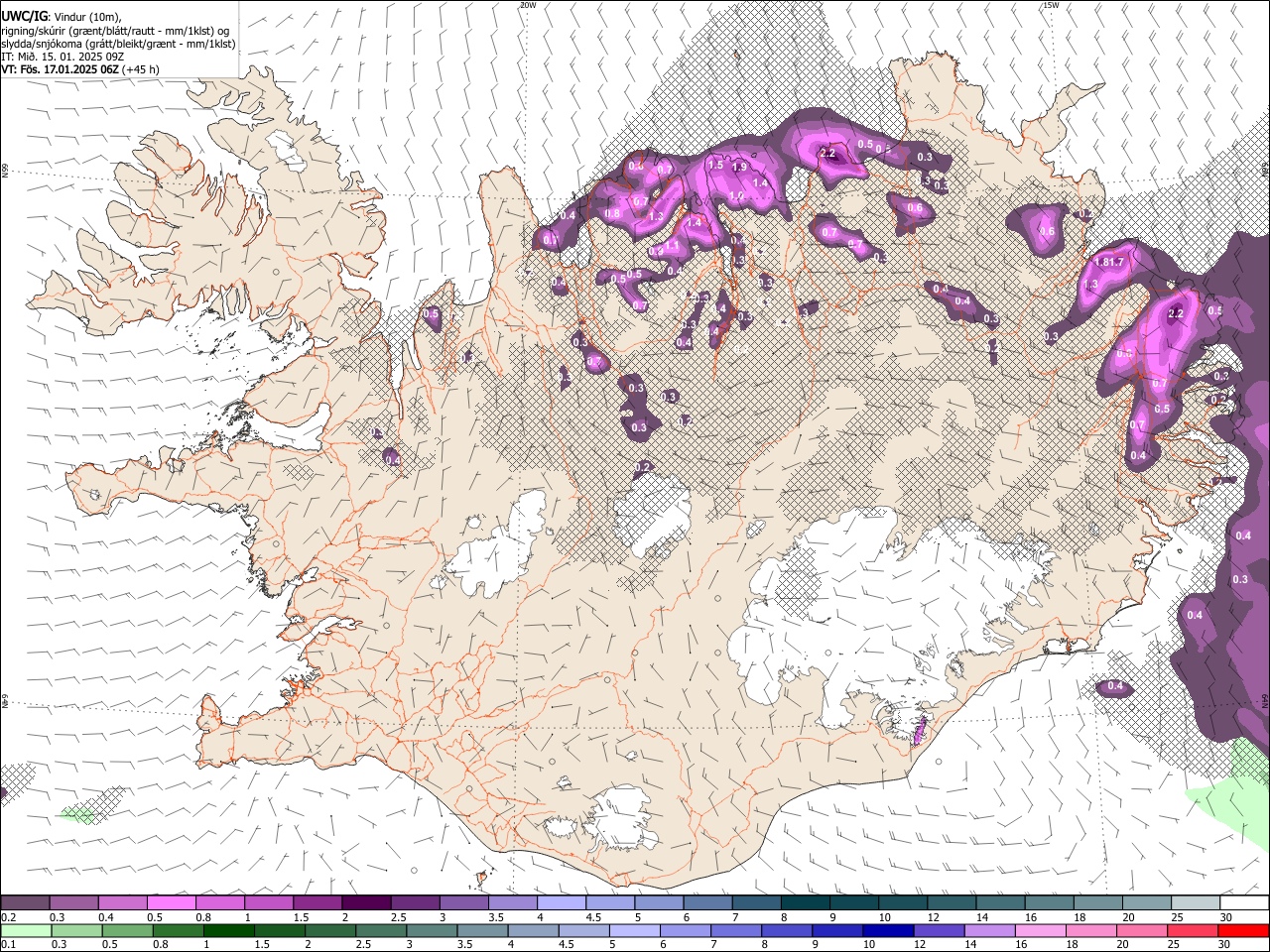Select the 'IT: Mið. 15. 01. 2025 09Z' line

(x=62, y=57)
